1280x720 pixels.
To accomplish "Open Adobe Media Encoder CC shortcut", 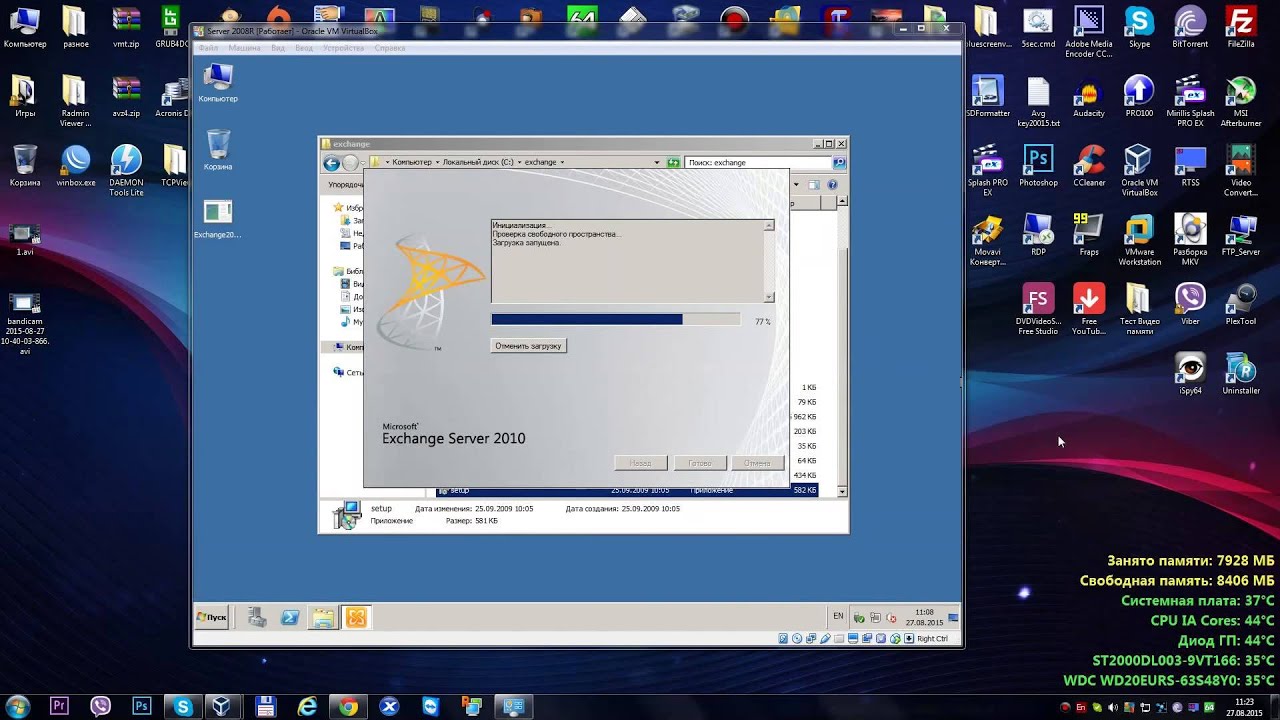I will tap(1089, 32).
